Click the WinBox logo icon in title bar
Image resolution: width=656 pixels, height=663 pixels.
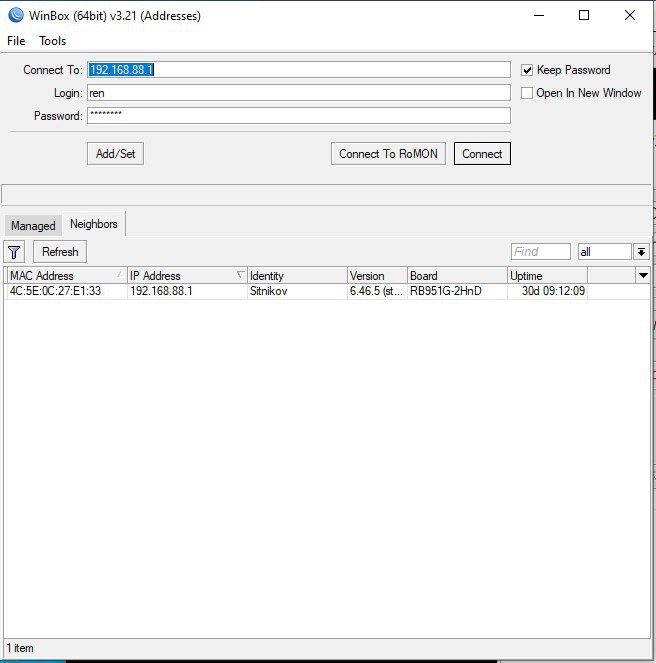16,15
